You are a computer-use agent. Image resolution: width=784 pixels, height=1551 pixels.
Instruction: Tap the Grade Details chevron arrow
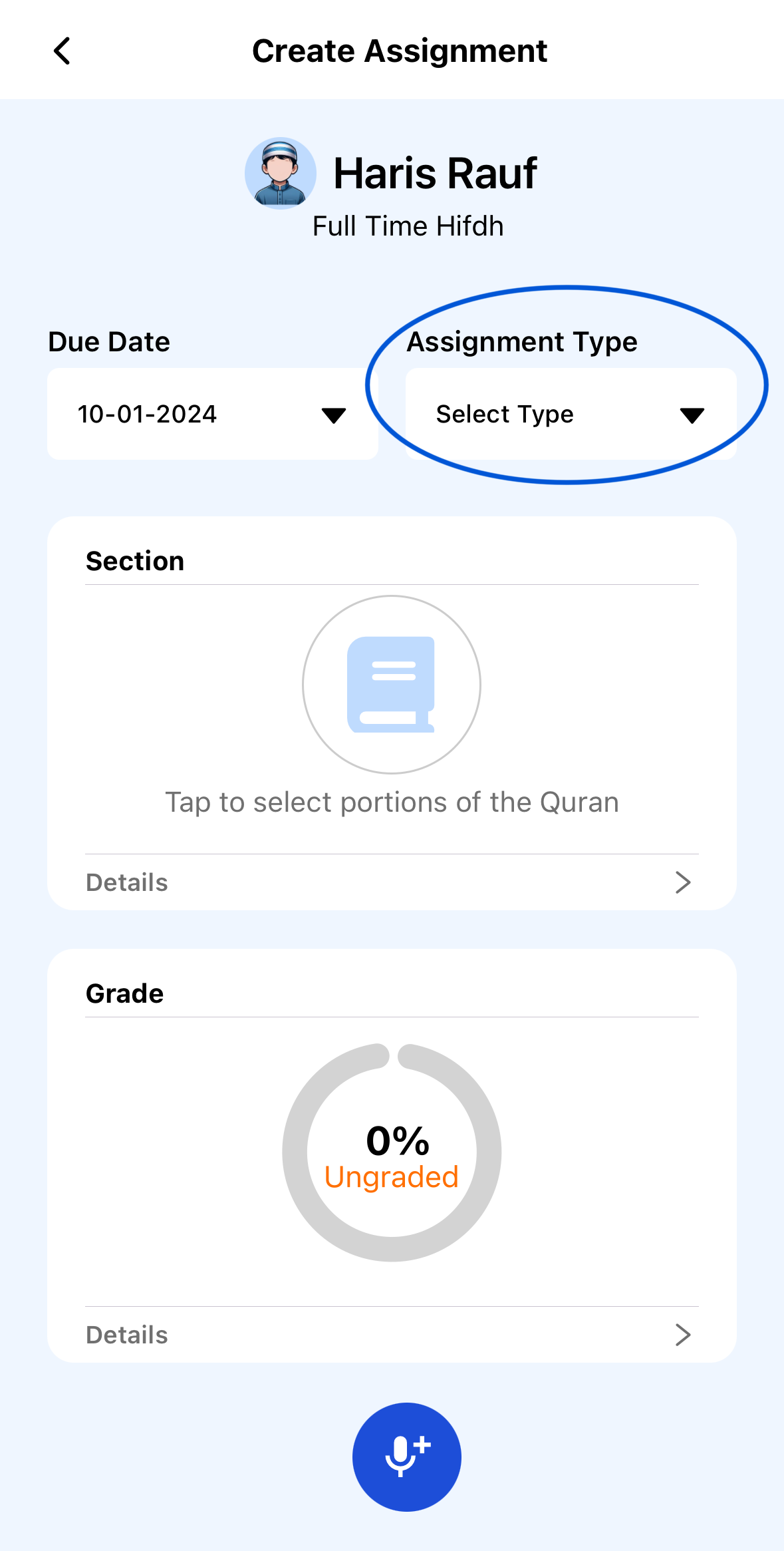(682, 1335)
